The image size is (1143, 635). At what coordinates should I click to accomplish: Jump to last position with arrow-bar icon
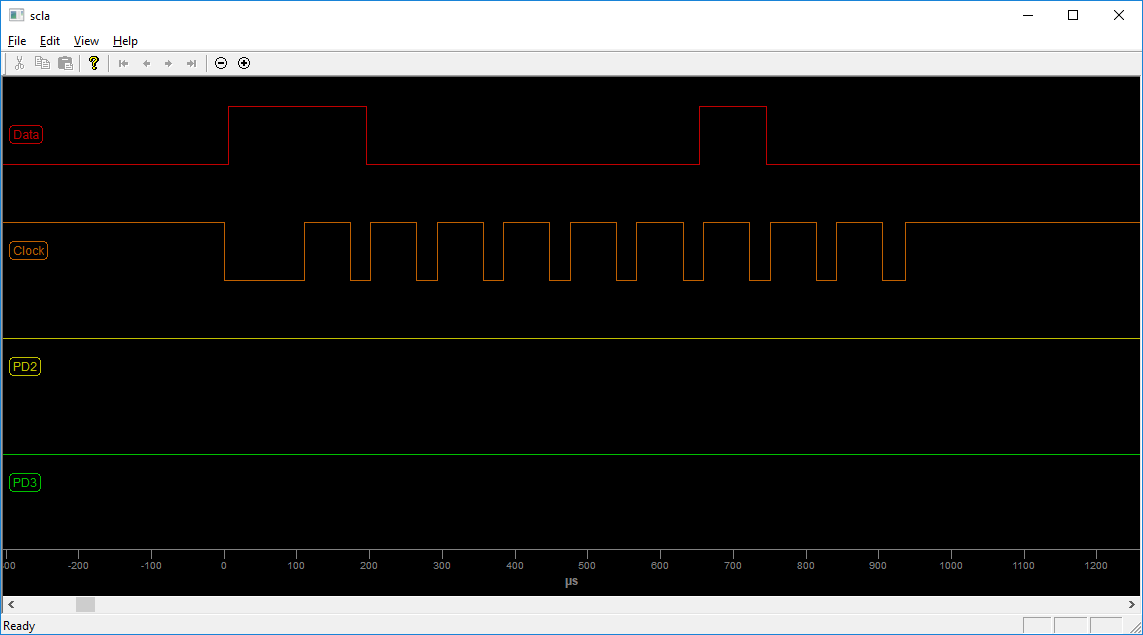coord(191,63)
